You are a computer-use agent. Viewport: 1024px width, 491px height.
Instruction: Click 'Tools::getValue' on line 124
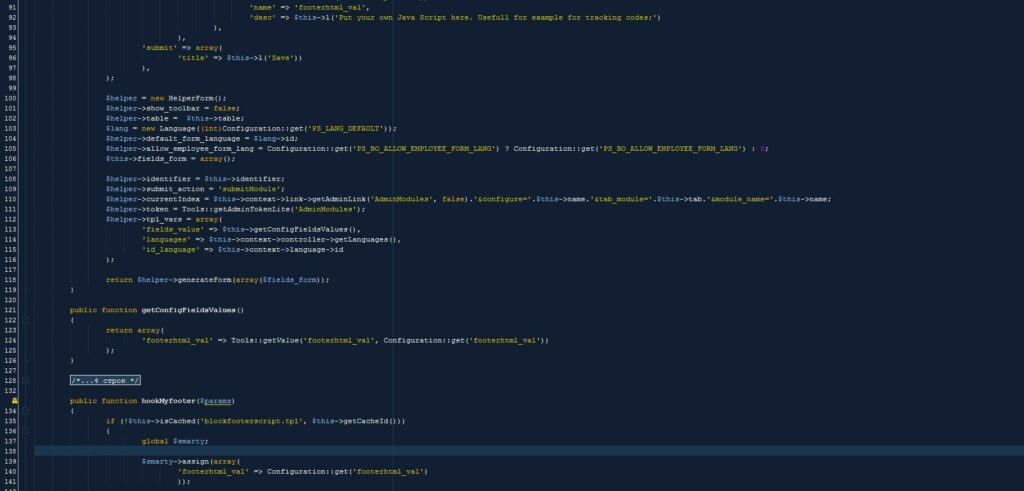point(264,340)
